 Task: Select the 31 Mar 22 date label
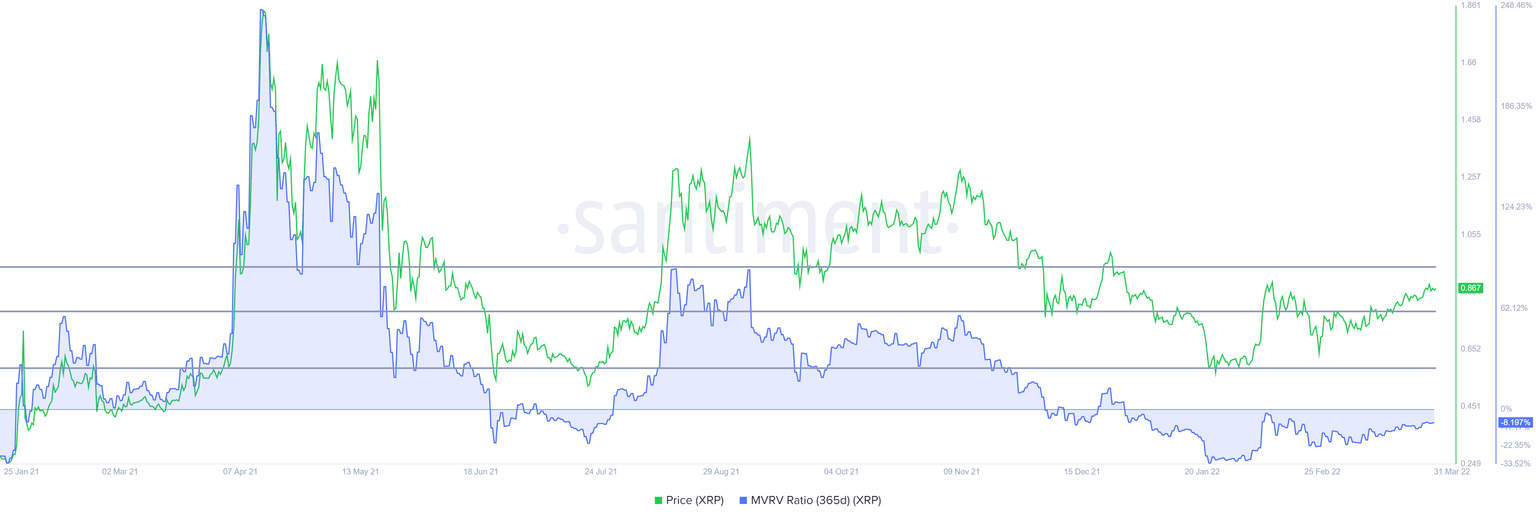[x=1451, y=470]
